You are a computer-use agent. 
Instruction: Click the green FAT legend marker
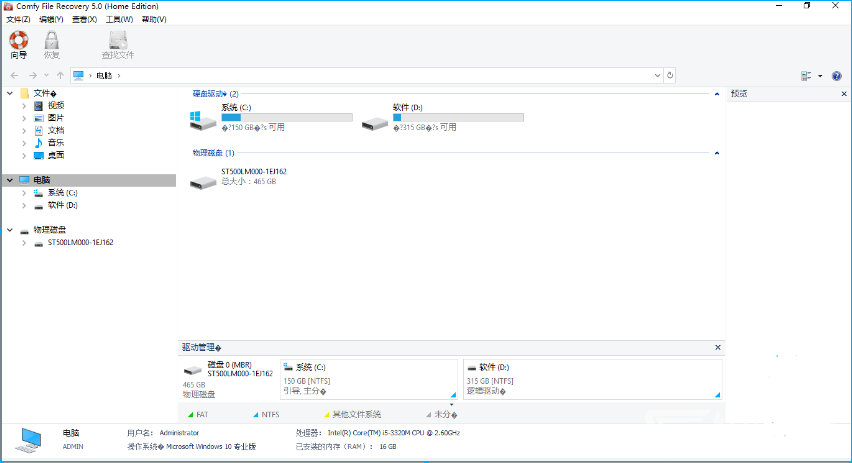point(191,415)
